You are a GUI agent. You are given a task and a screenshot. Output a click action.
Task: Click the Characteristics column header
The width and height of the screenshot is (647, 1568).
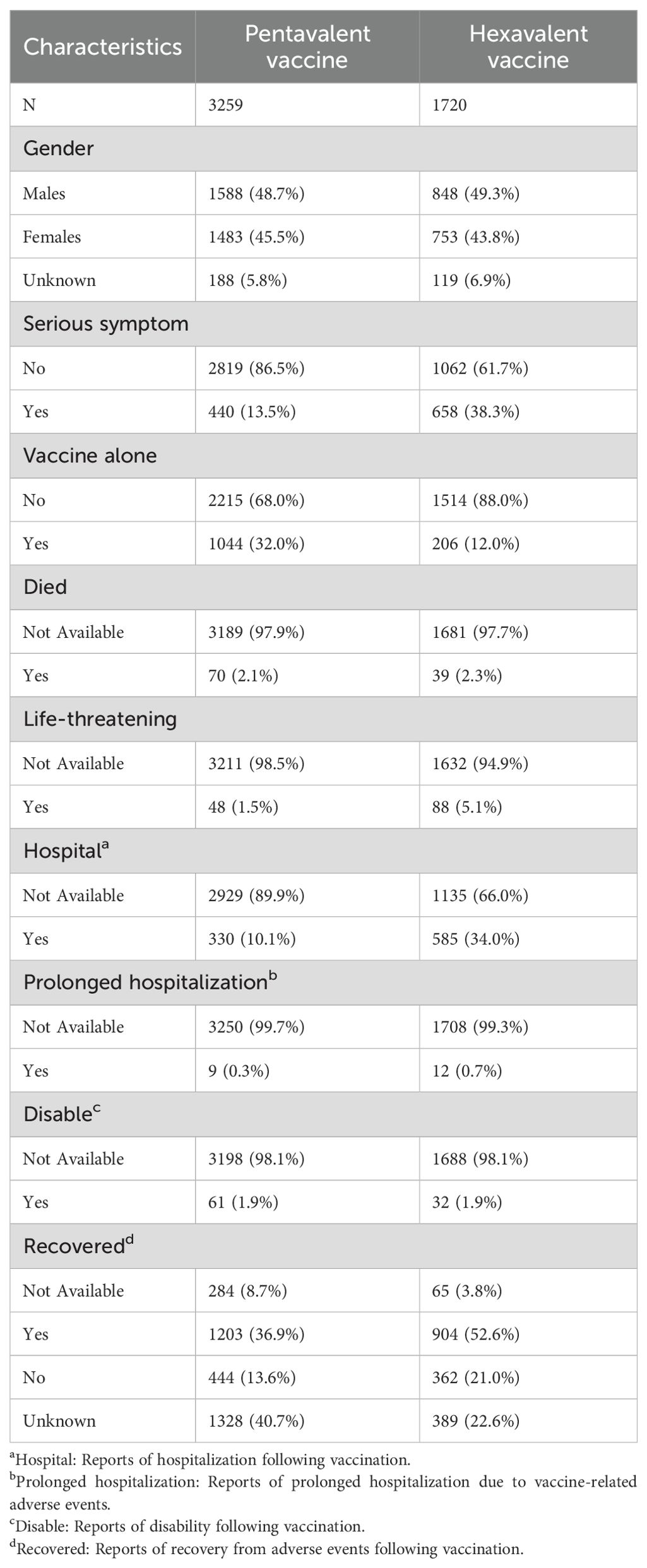pyautogui.click(x=102, y=47)
